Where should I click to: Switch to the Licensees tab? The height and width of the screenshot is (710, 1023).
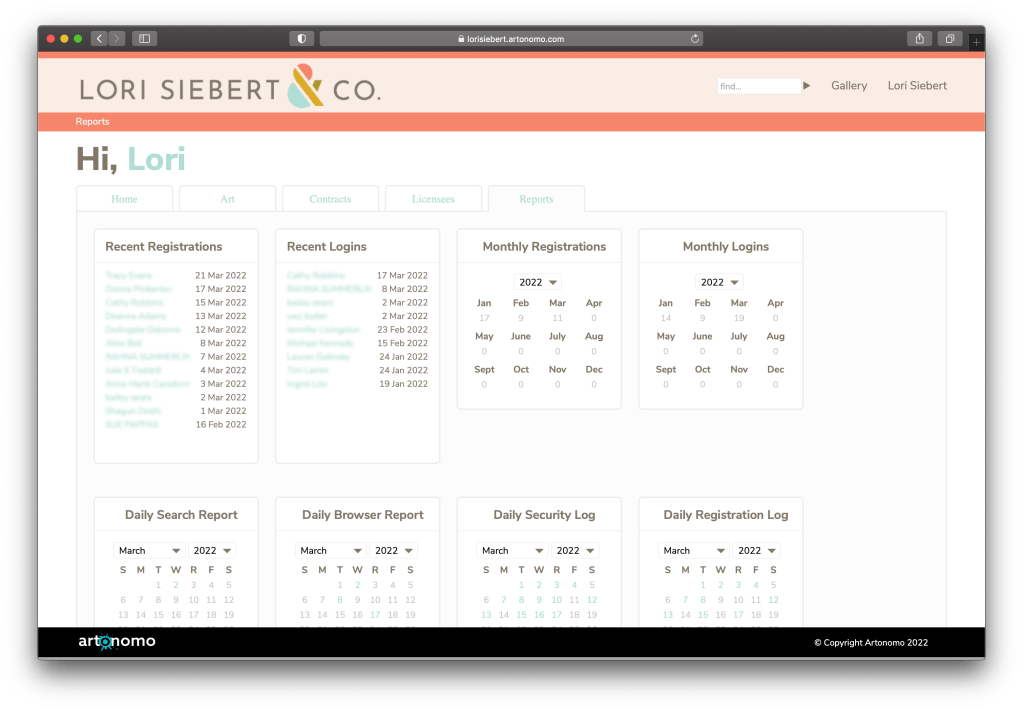(x=433, y=199)
